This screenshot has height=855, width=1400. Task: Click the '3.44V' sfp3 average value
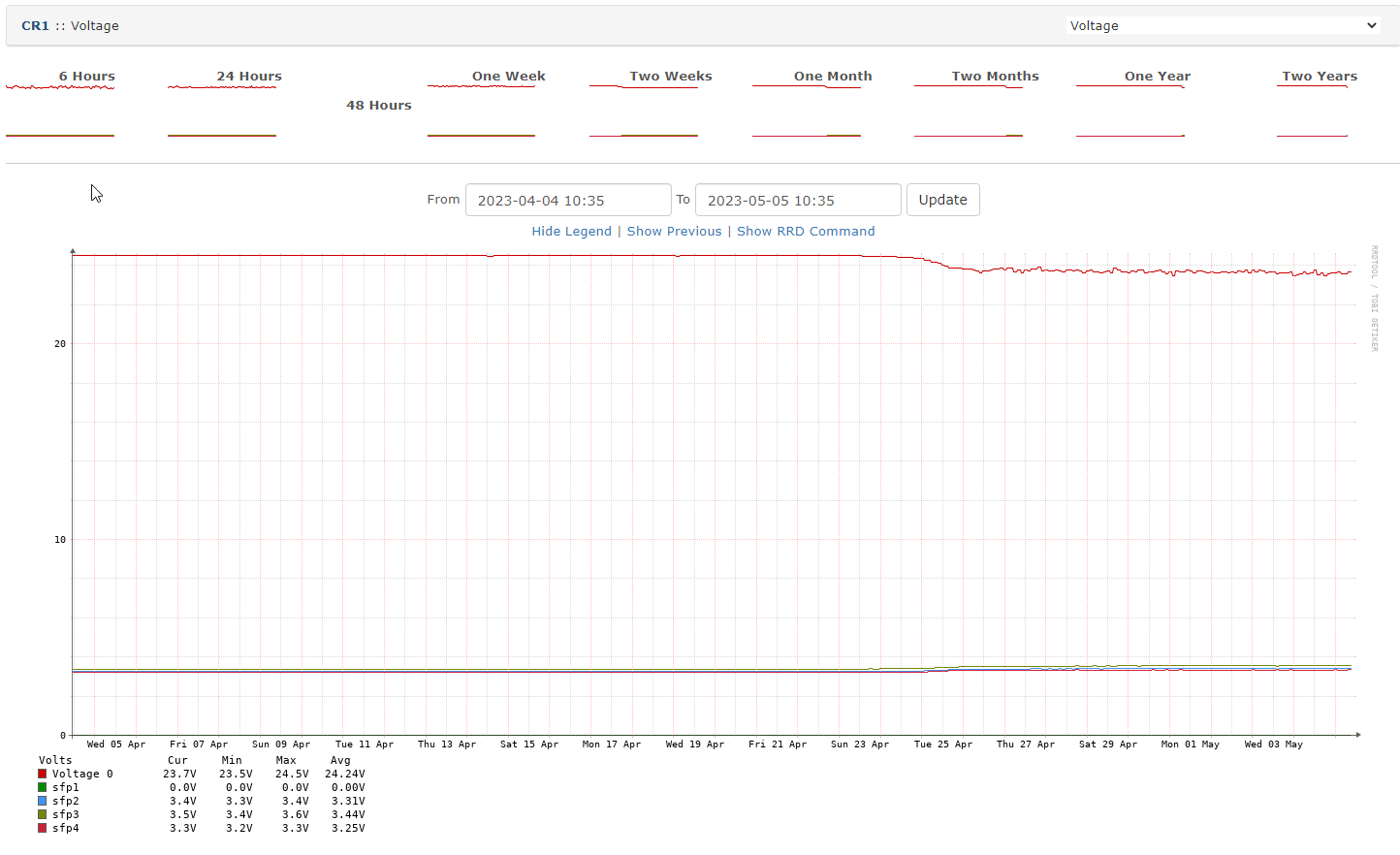(x=348, y=814)
